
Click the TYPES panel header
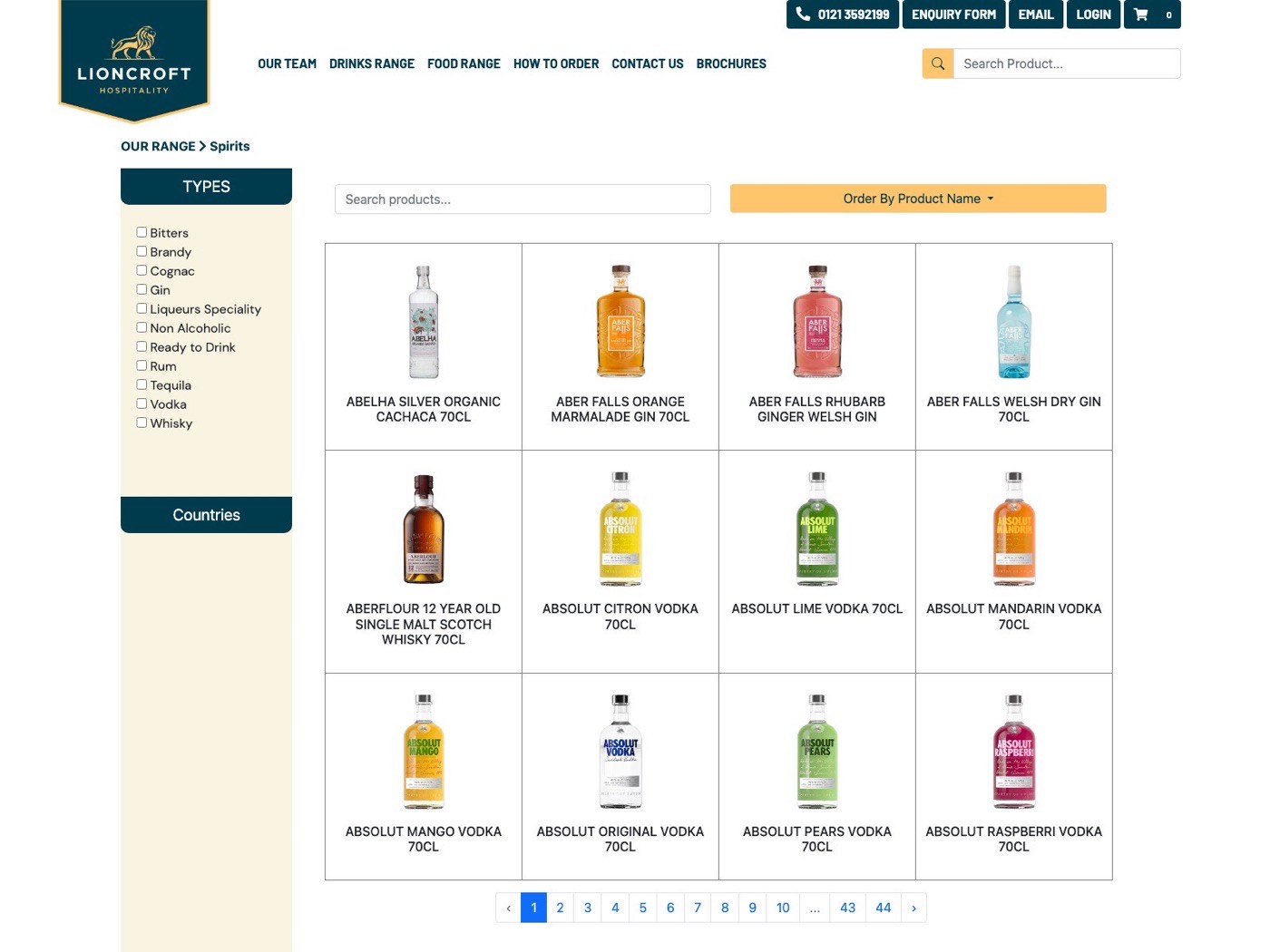pos(206,187)
